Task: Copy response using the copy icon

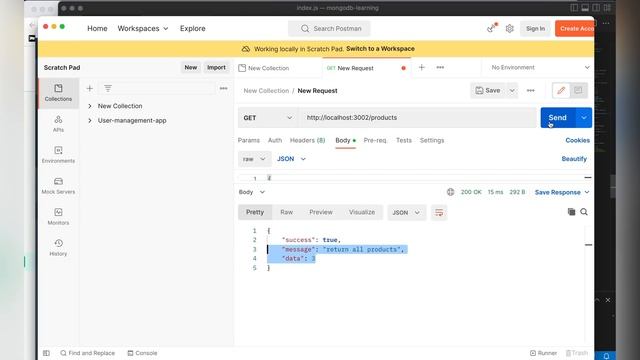Action: click(571, 212)
